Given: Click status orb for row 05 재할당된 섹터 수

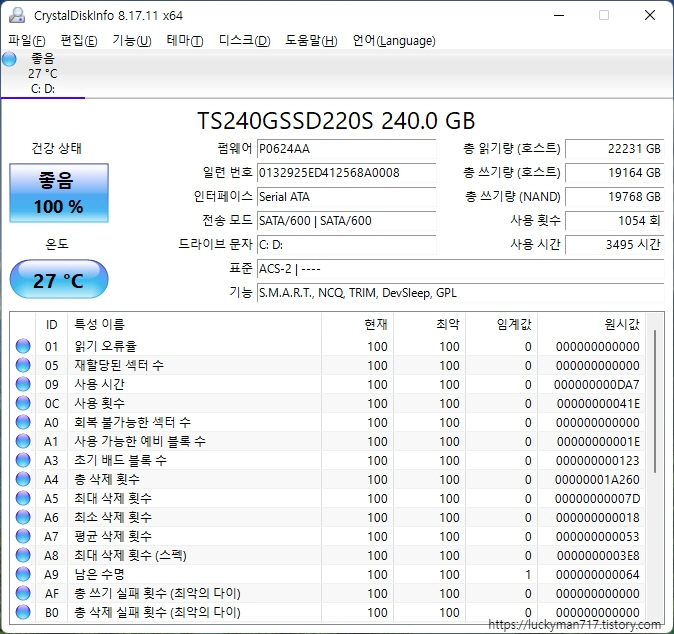Looking at the screenshot, I should (x=23, y=365).
